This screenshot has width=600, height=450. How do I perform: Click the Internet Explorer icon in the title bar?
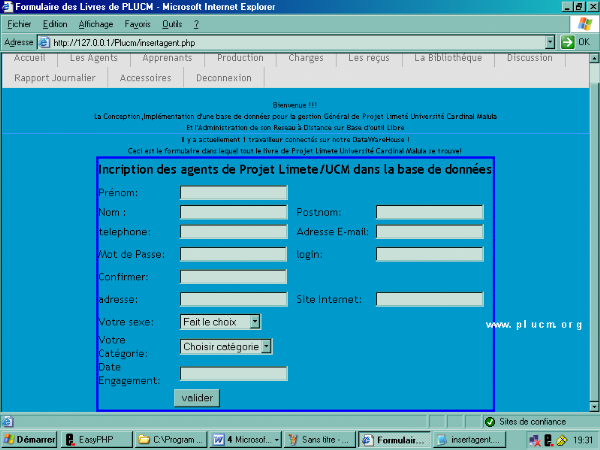(7, 7)
